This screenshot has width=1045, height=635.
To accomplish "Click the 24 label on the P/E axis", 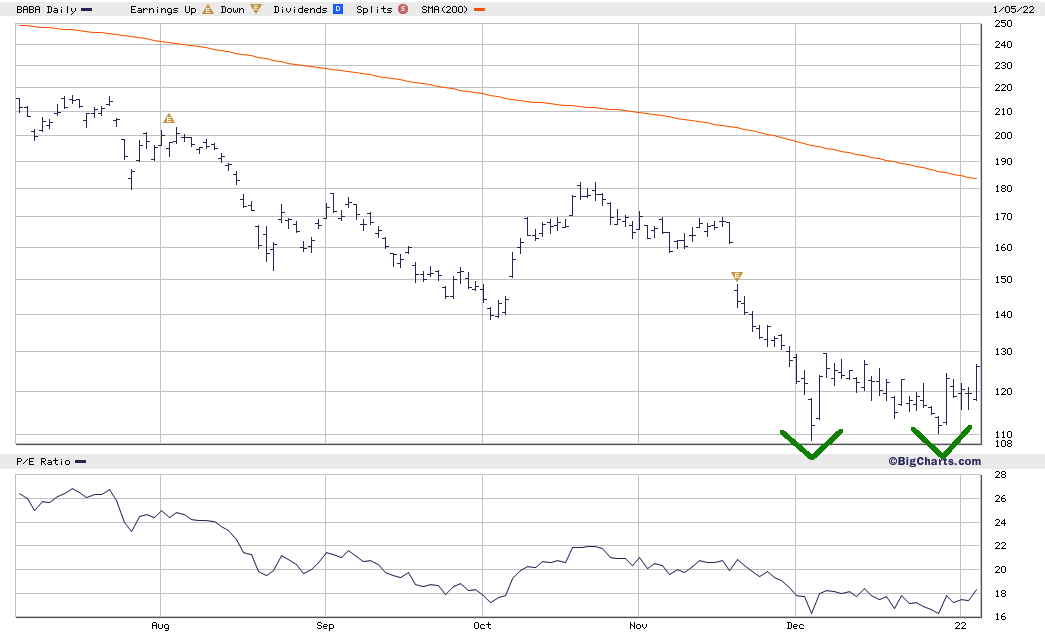I will 1000,523.
